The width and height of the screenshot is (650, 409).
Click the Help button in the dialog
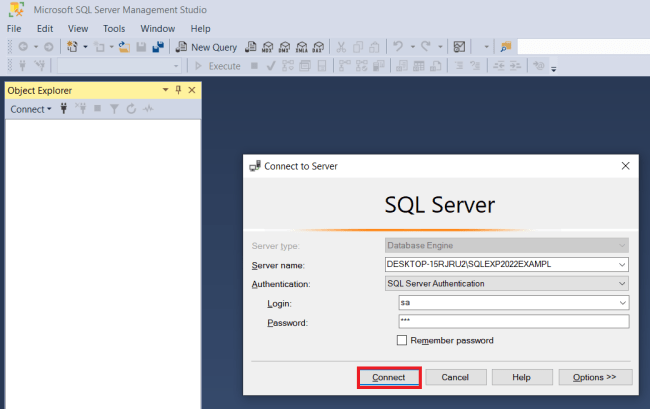pyautogui.click(x=522, y=378)
